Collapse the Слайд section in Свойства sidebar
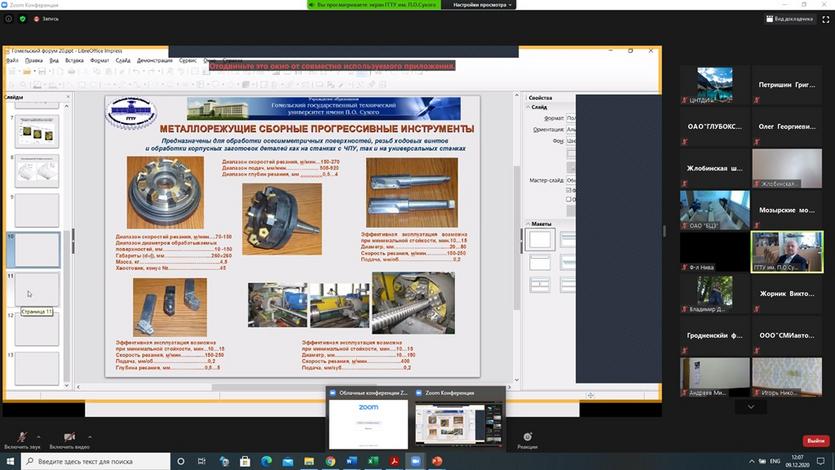835x470 pixels. click(x=528, y=107)
